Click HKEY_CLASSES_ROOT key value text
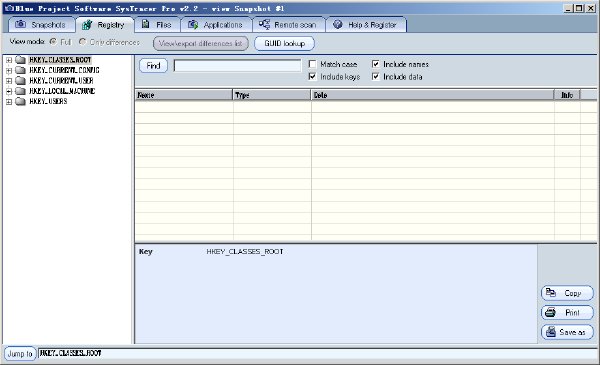This screenshot has height=365, width=600. click(x=245, y=252)
